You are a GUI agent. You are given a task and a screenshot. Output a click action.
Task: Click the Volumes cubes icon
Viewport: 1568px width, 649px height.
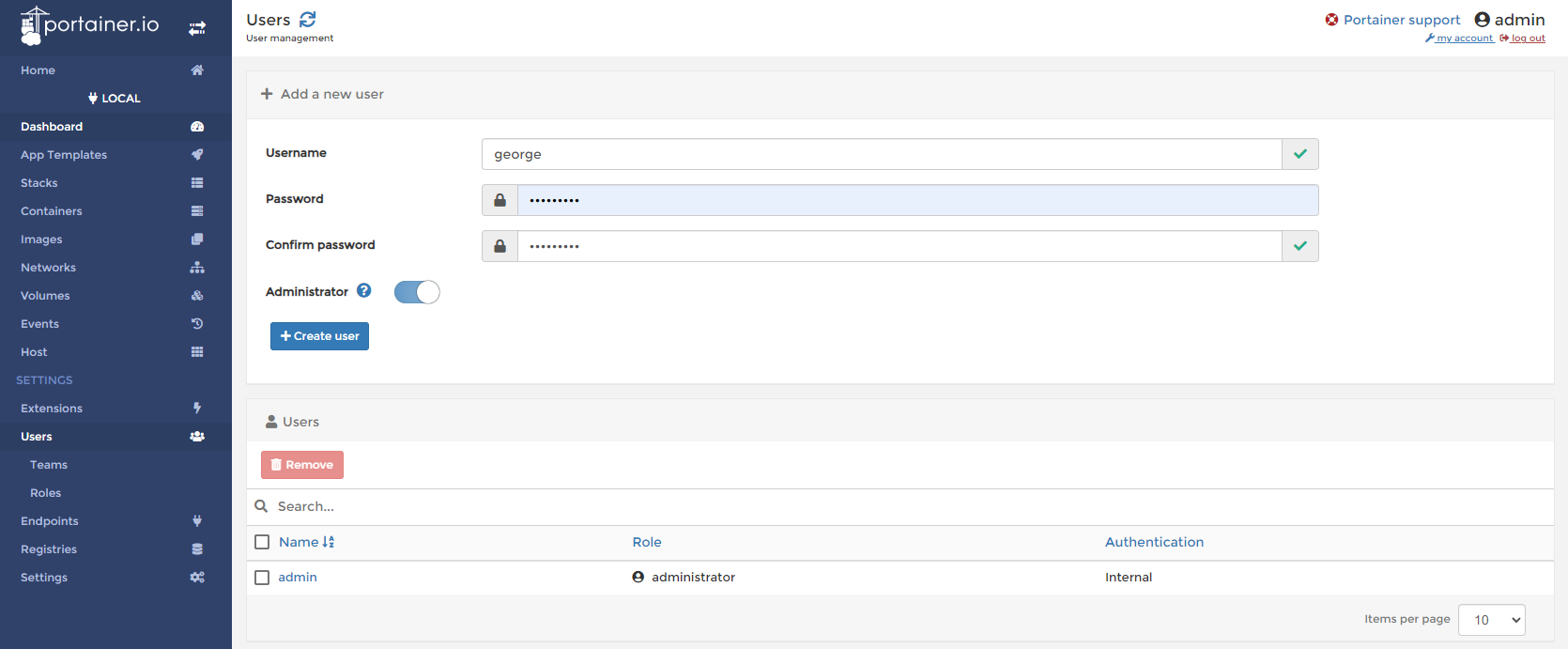pyautogui.click(x=197, y=296)
